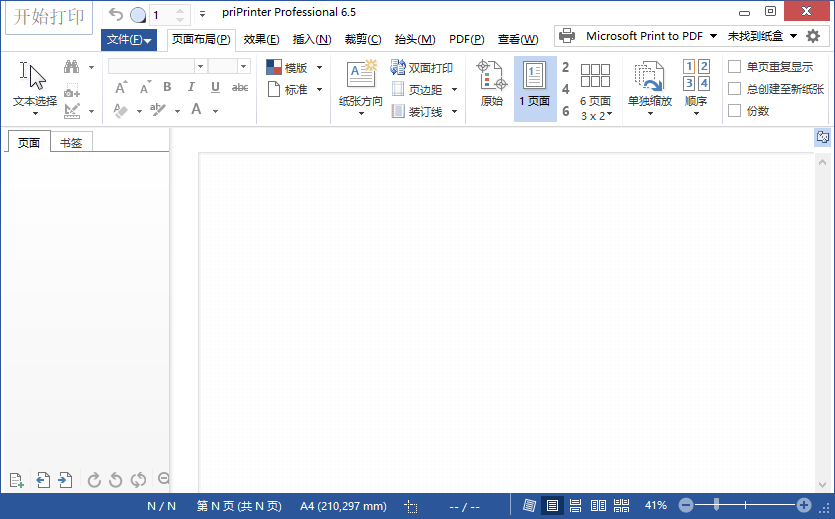Toggle bold B formatting
835x519 pixels.
click(x=167, y=87)
